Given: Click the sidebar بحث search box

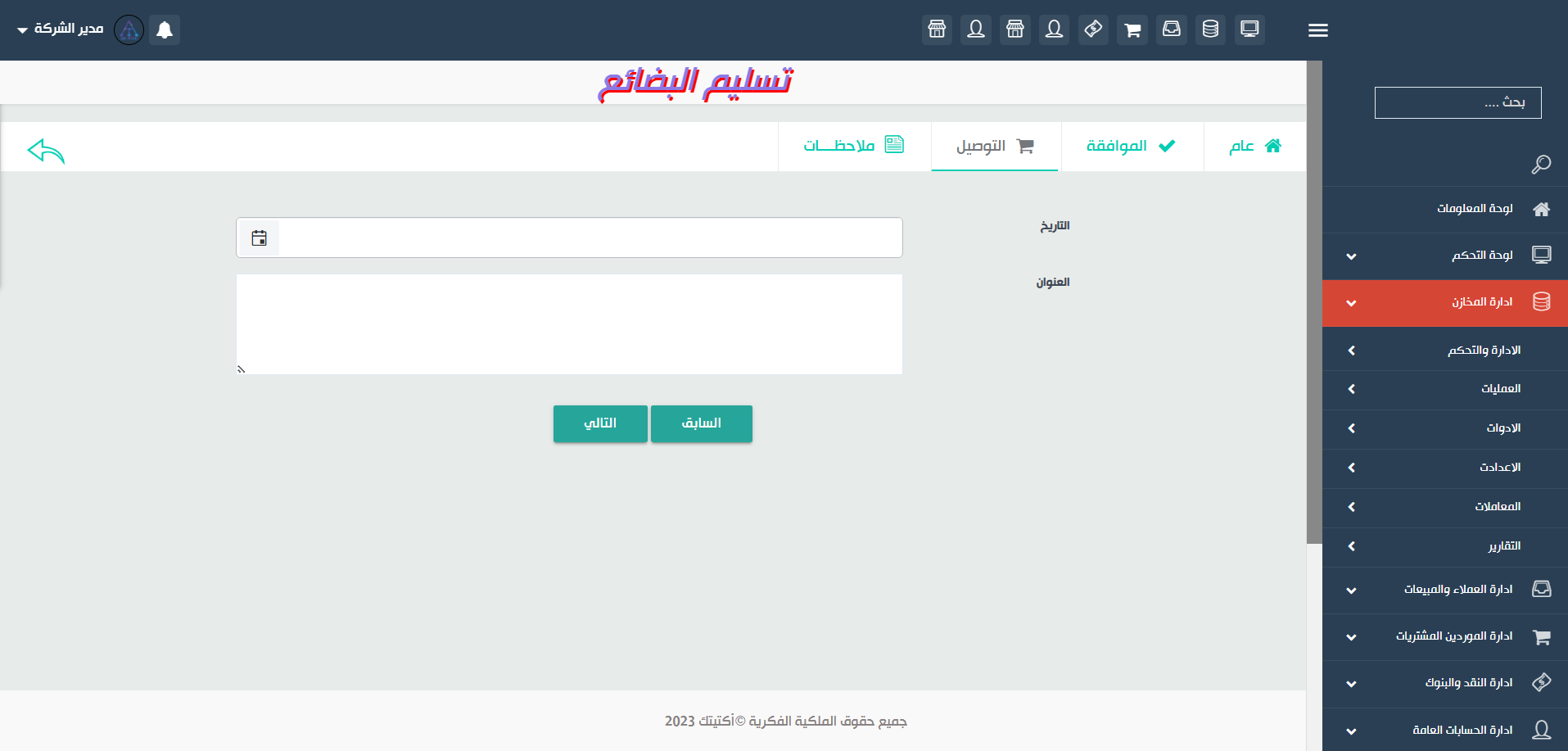Looking at the screenshot, I should (1457, 102).
